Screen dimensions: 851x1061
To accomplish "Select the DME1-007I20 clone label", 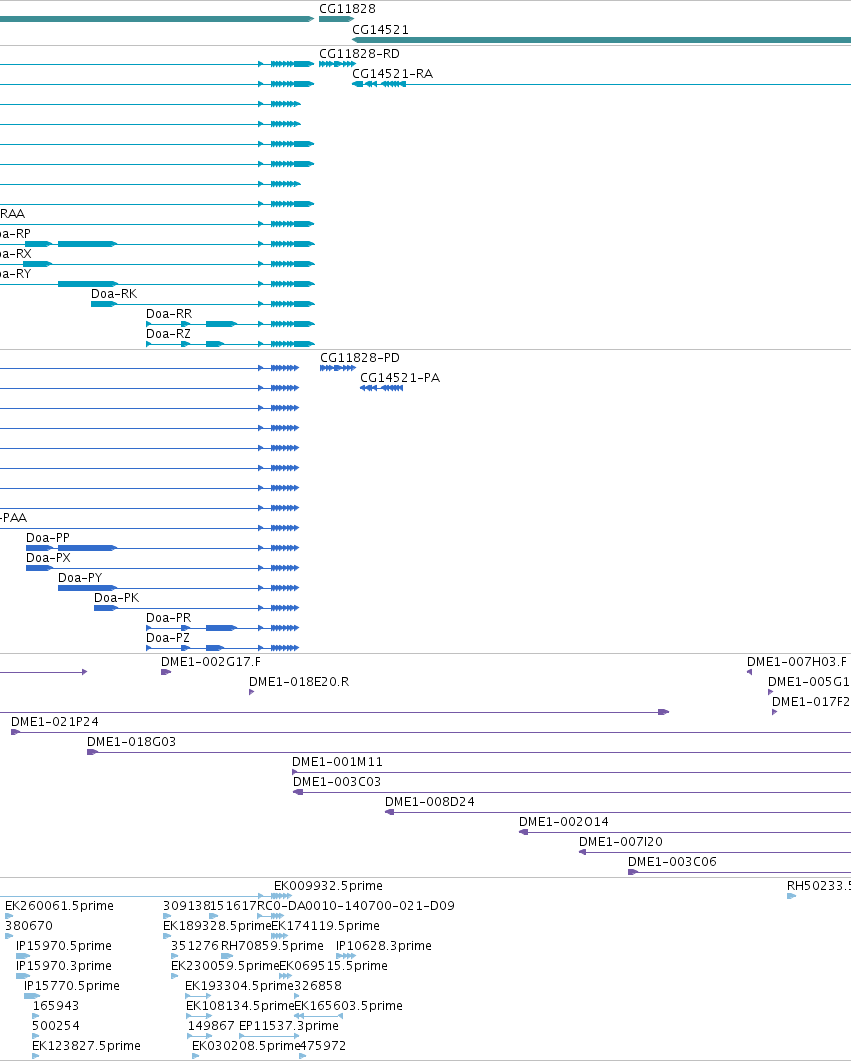I will [621, 842].
